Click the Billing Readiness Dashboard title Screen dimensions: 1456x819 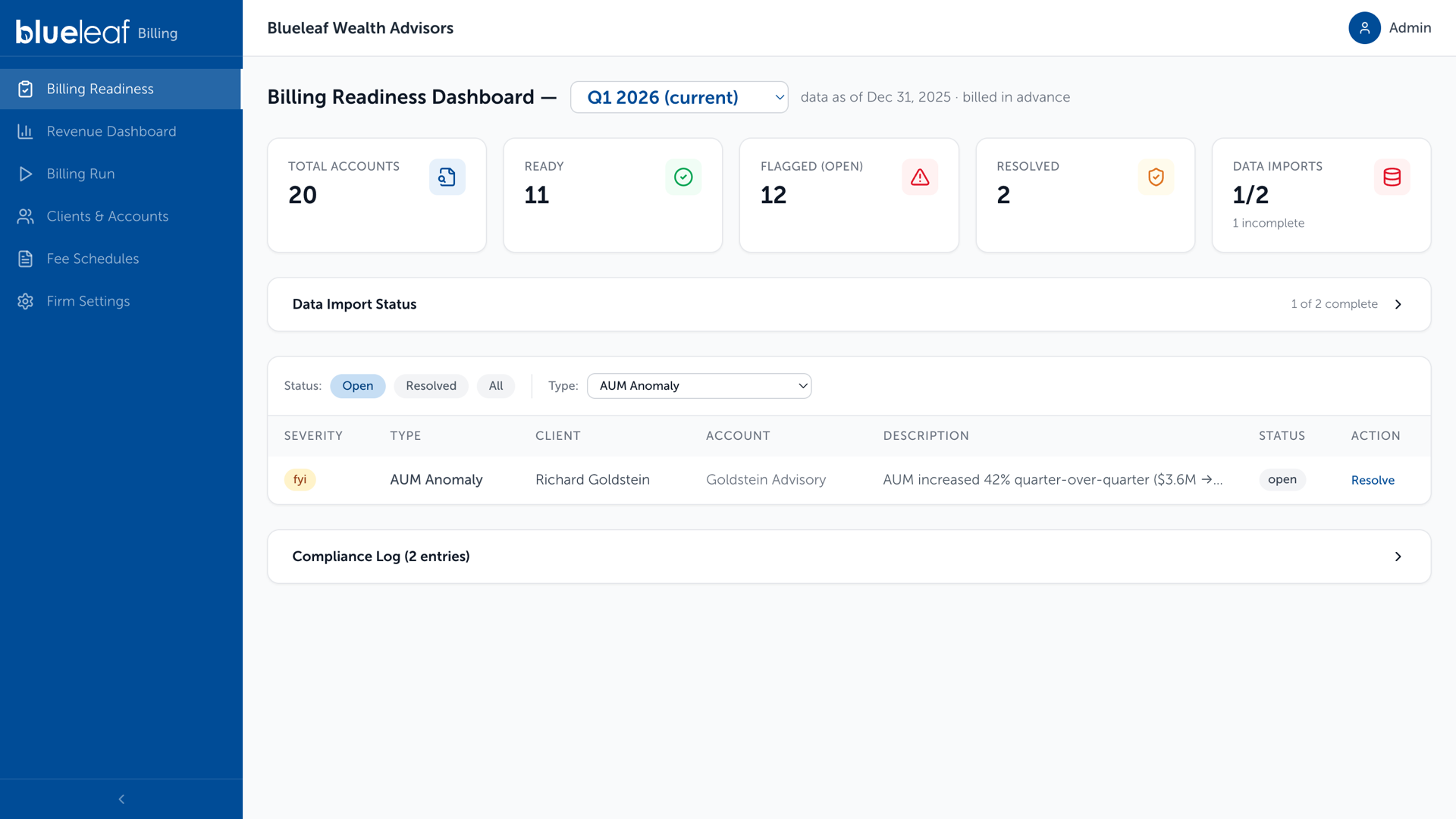click(x=400, y=97)
